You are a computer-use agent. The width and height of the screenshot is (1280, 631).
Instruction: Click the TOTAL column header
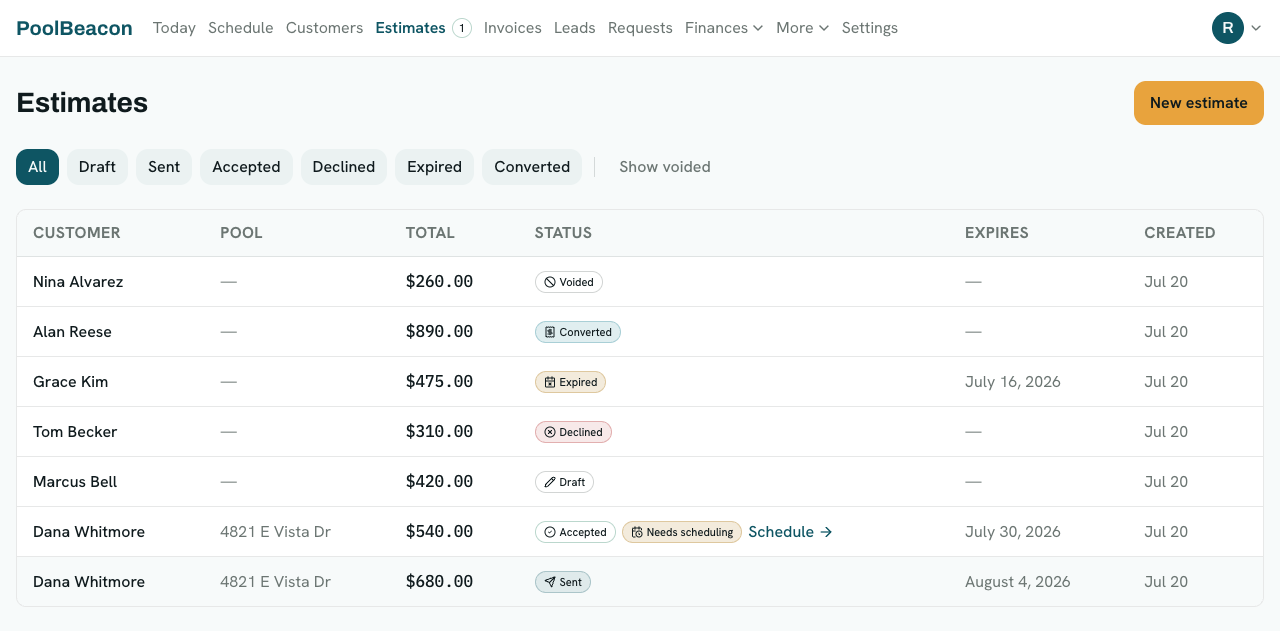(430, 233)
